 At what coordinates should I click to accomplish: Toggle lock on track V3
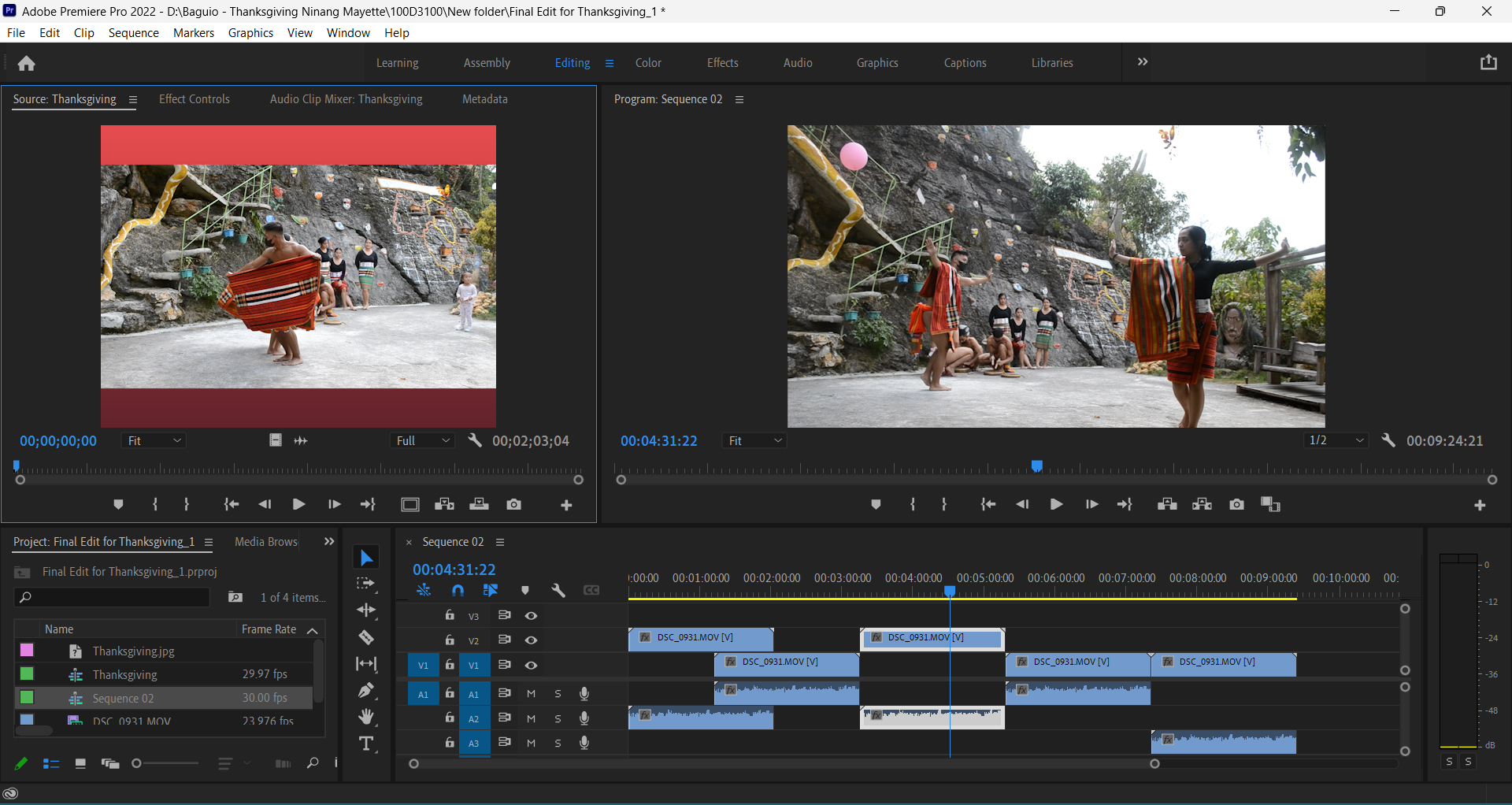450,615
